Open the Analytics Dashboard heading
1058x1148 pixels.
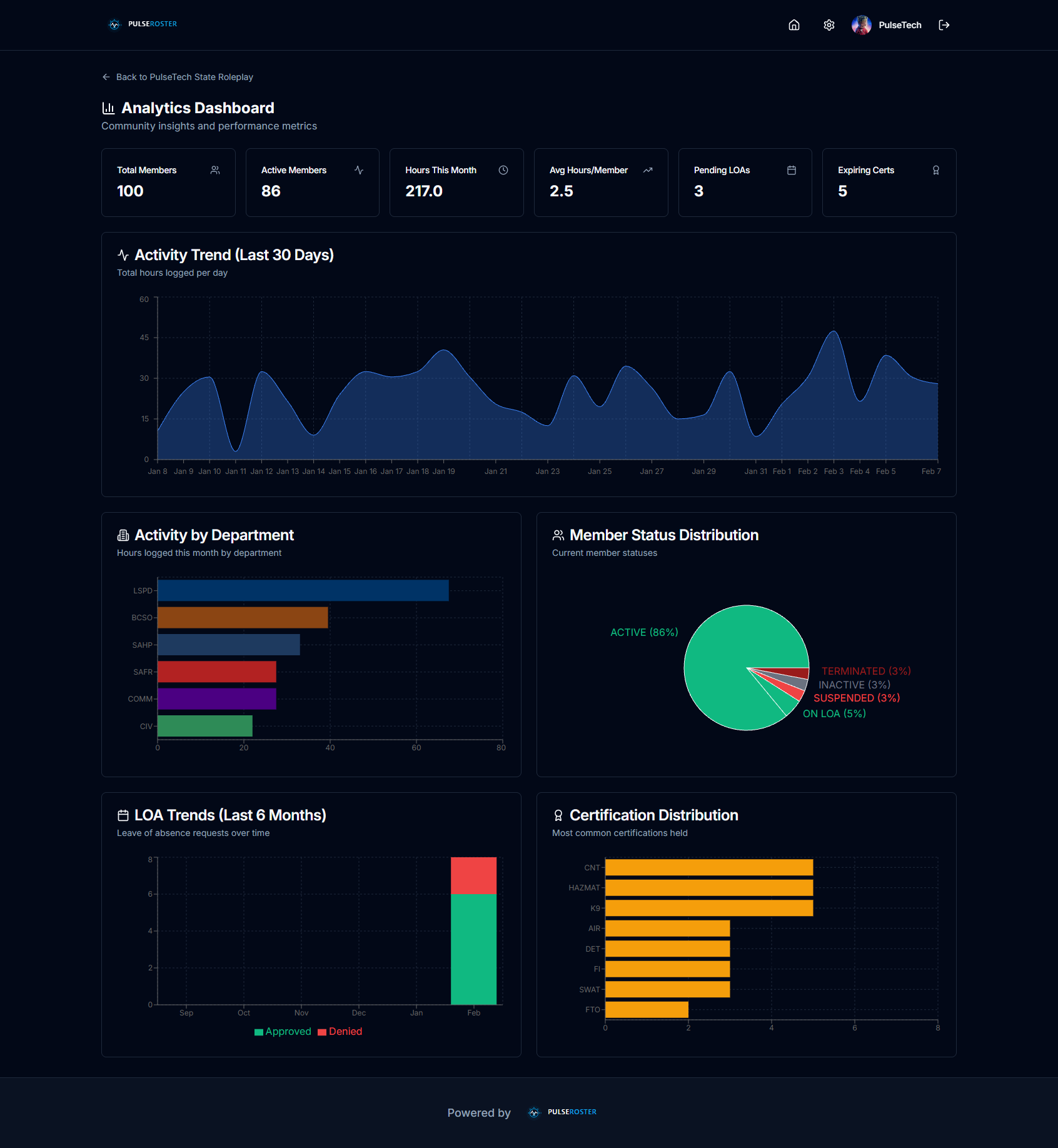coord(197,108)
